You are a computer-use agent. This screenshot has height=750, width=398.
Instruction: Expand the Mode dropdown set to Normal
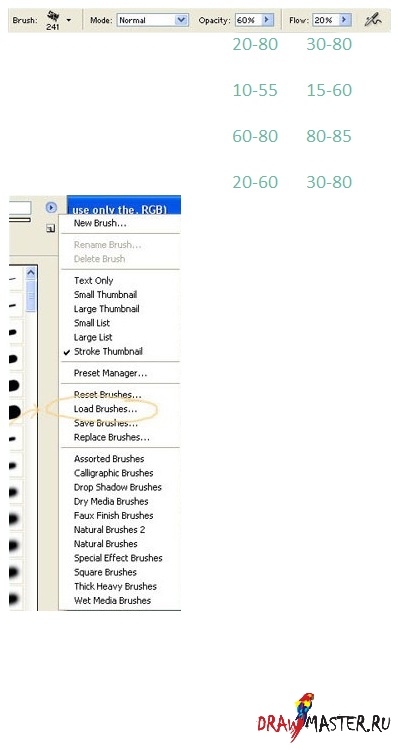point(181,20)
